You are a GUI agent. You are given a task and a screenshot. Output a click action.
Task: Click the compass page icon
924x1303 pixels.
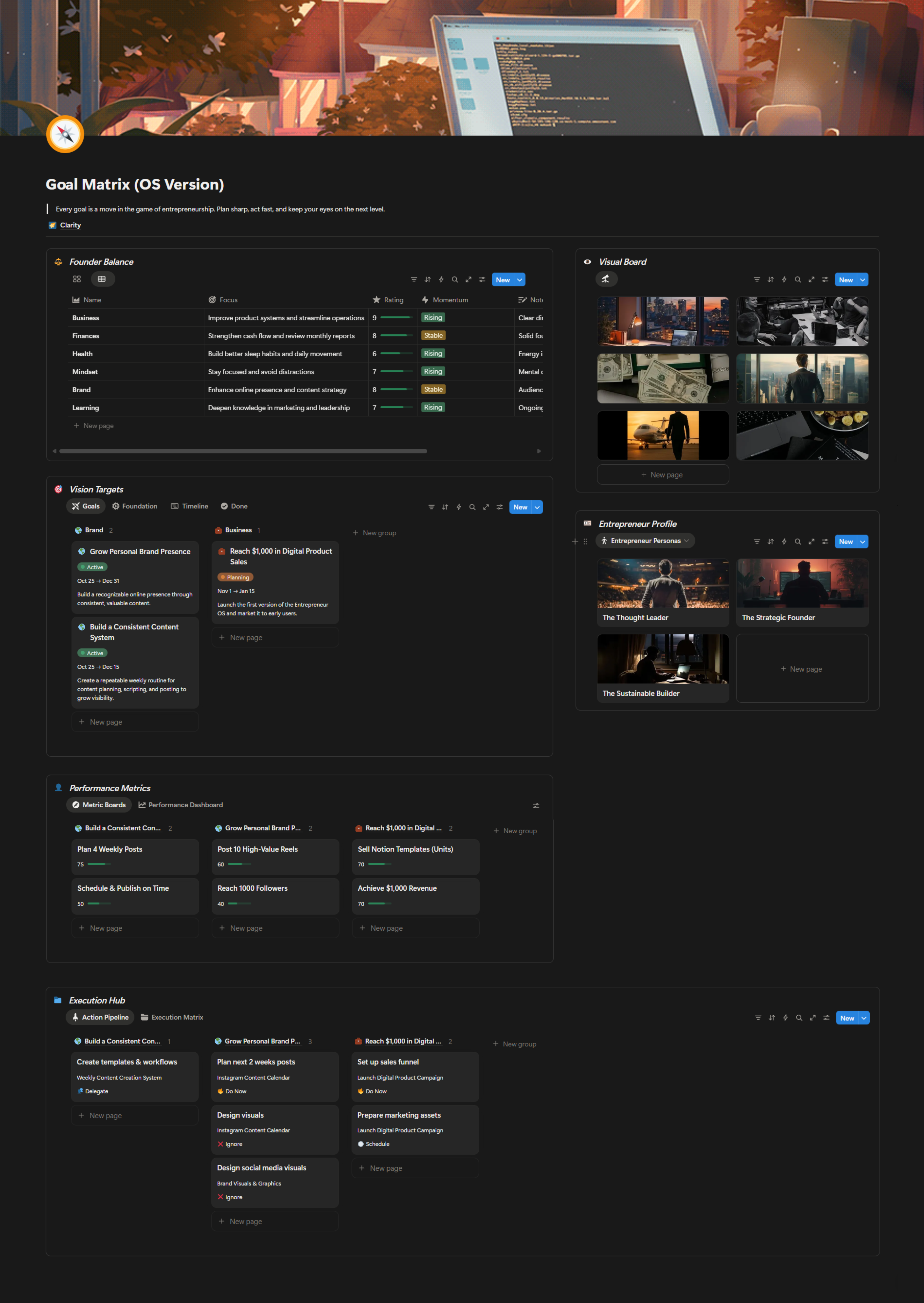pos(65,134)
